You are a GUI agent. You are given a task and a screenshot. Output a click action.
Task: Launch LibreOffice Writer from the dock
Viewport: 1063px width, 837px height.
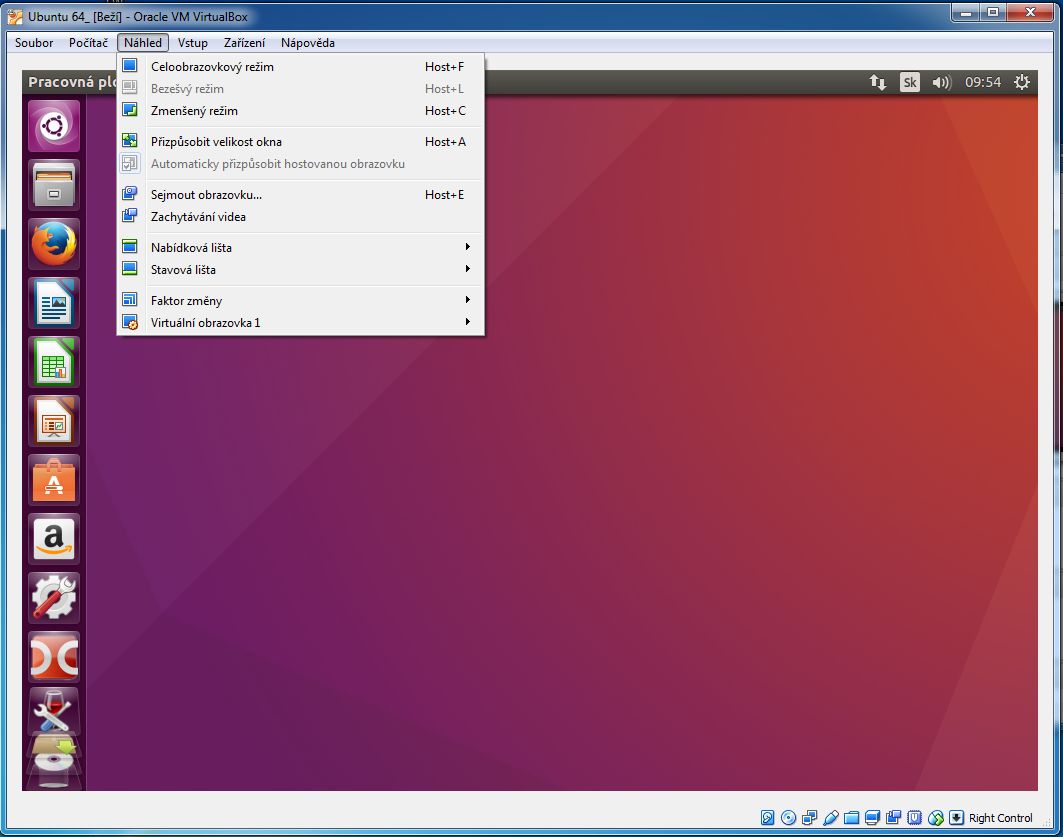(x=54, y=303)
